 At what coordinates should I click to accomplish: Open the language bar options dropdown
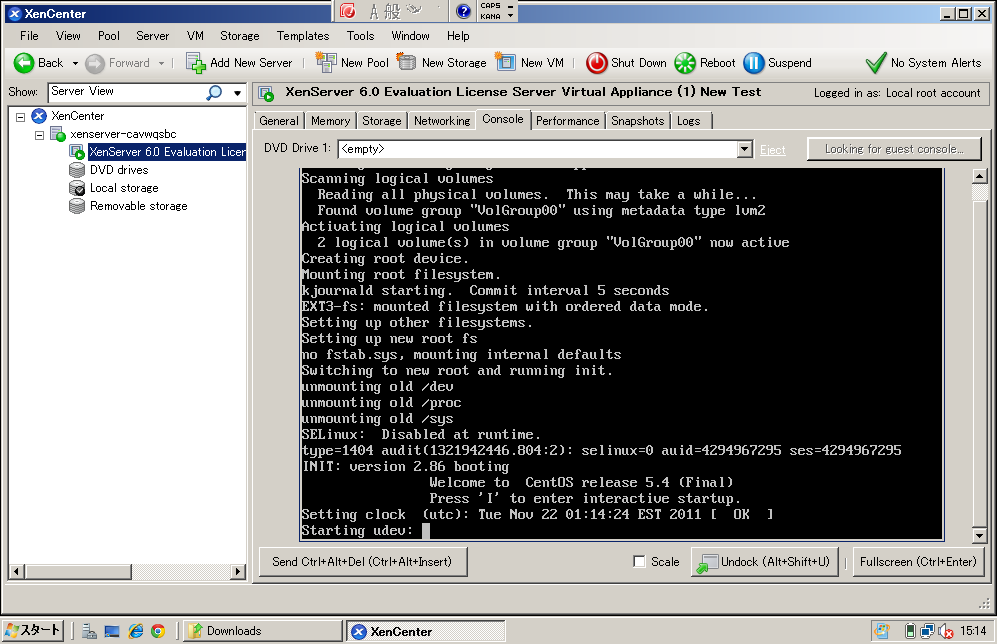tap(511, 16)
